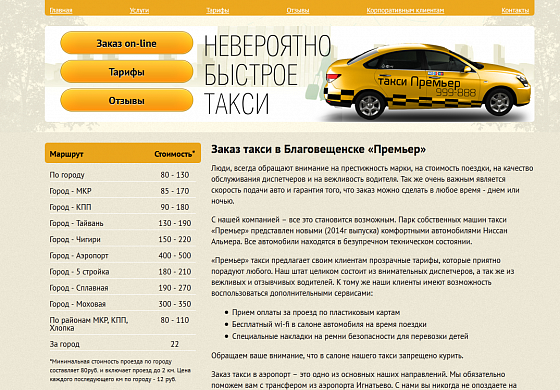This screenshot has height=390, width=560.
Task: Select the По городу tariff row
Action: [122, 175]
